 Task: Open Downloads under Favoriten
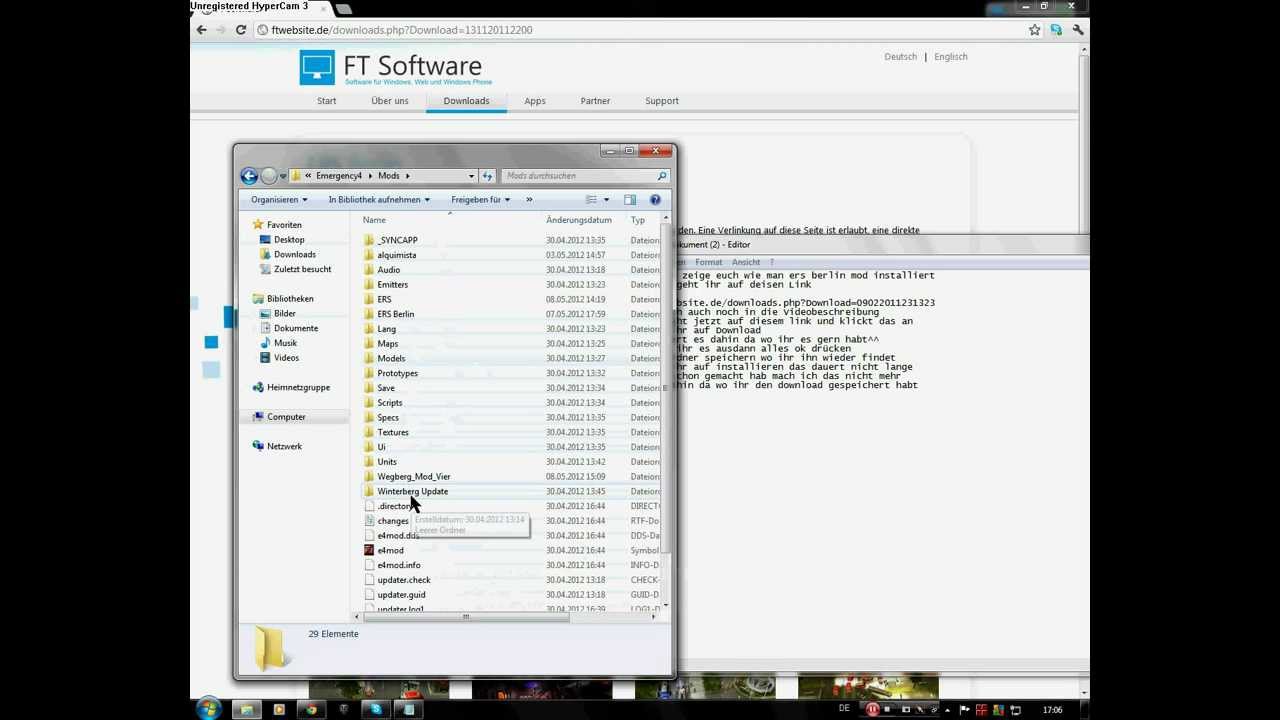tap(294, 255)
